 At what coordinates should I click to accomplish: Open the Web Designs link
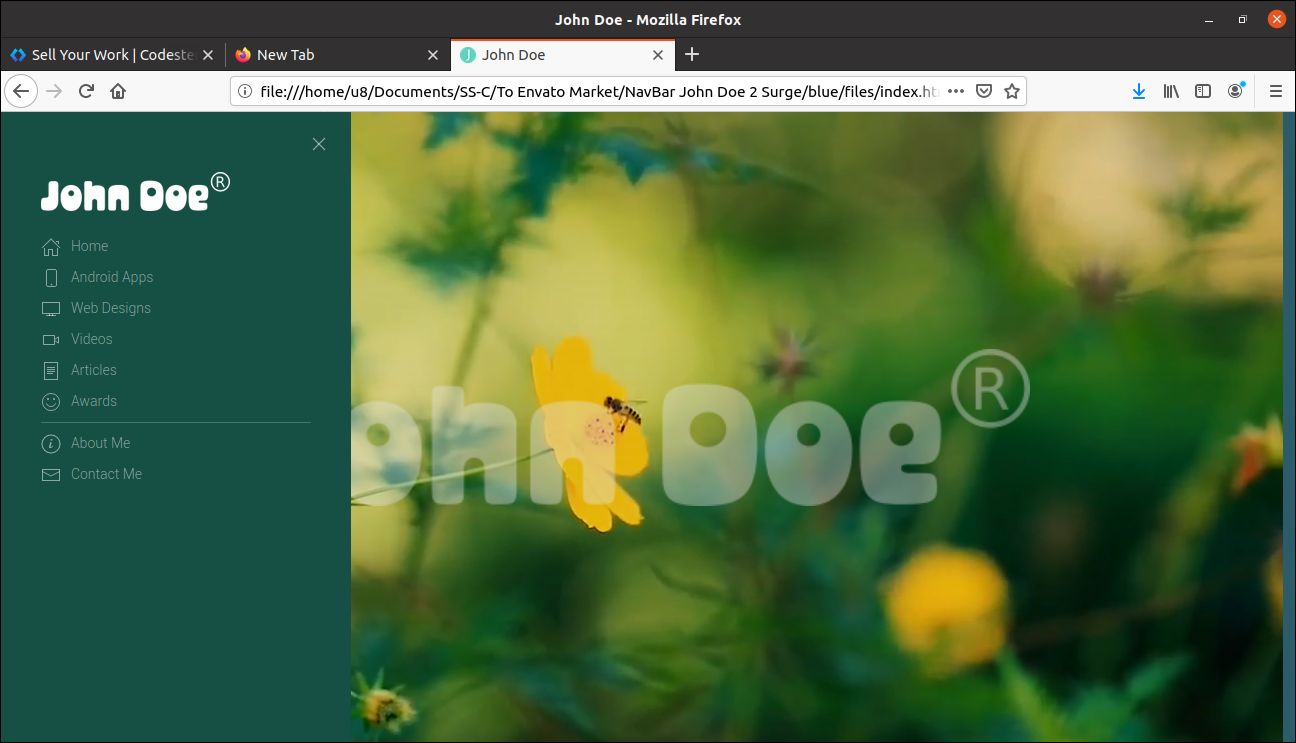111,308
